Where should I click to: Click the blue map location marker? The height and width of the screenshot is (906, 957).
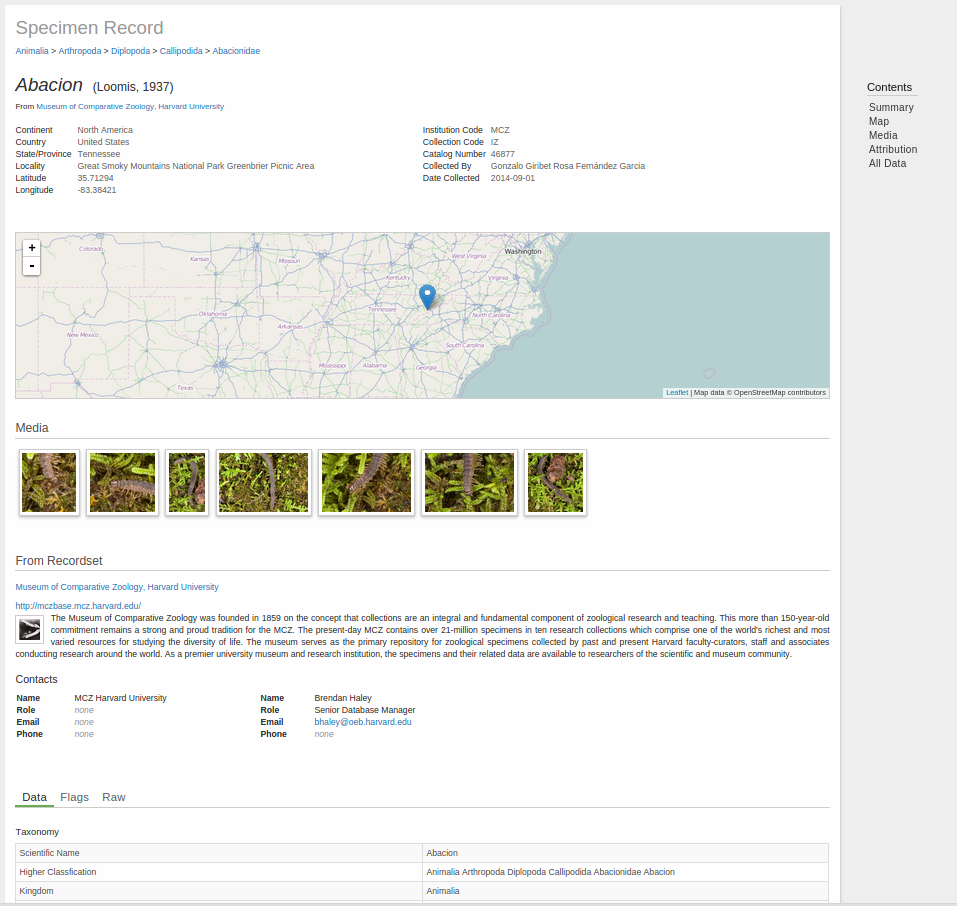pos(427,297)
